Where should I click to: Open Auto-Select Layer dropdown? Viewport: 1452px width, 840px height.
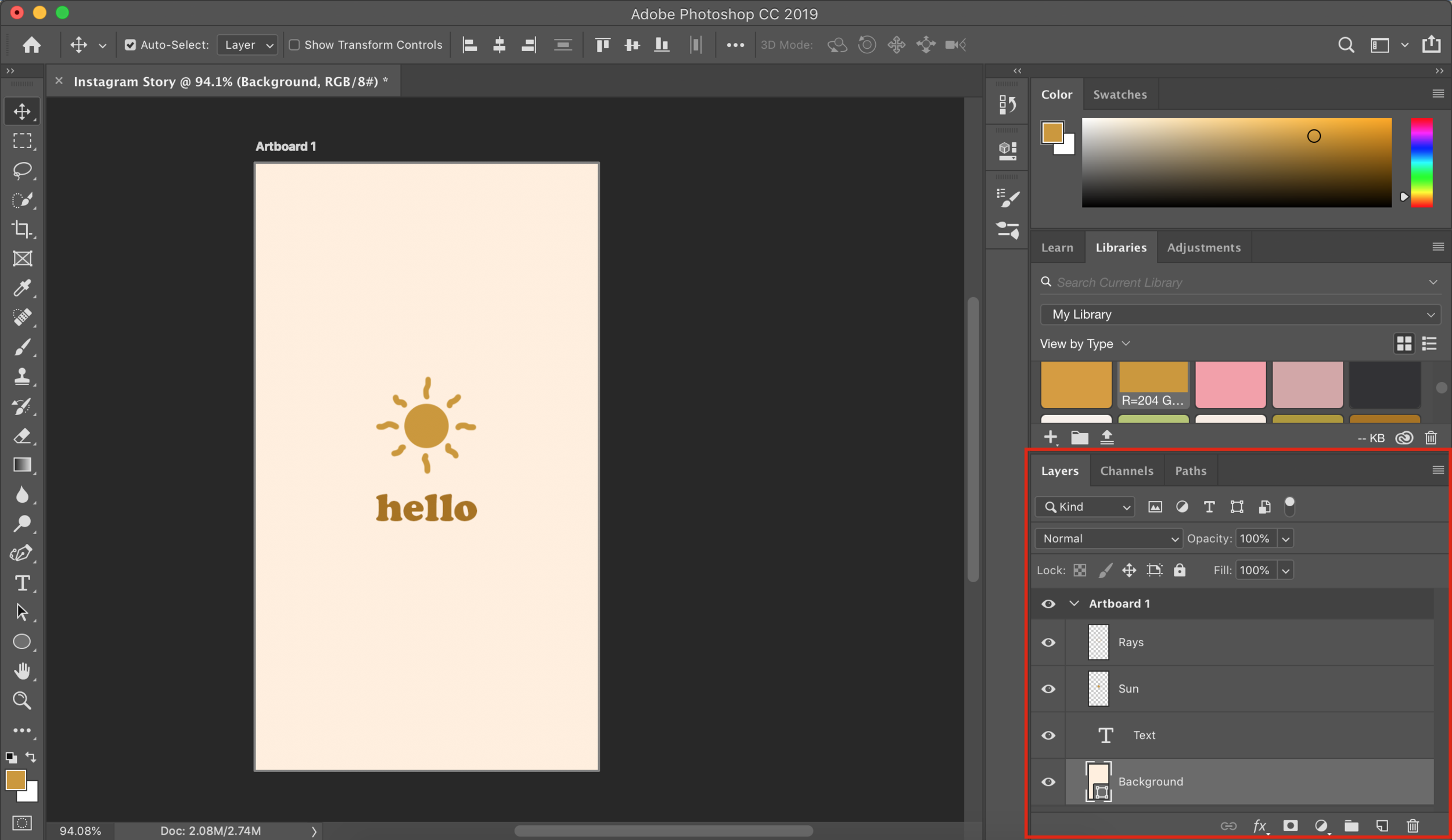point(247,45)
